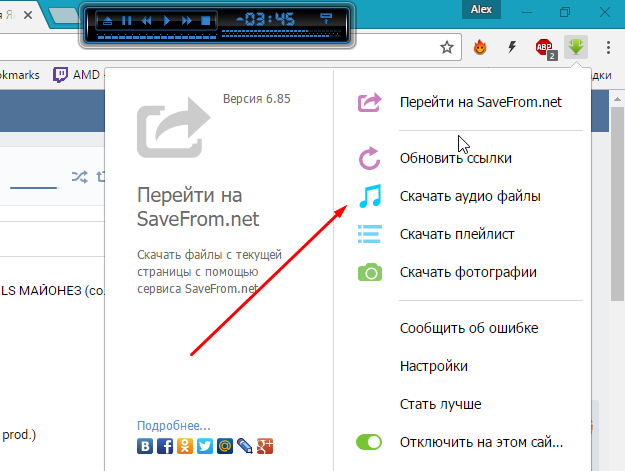Image resolution: width=625 pixels, height=471 pixels.
Task: Share via the Twitter icon
Action: (x=204, y=446)
